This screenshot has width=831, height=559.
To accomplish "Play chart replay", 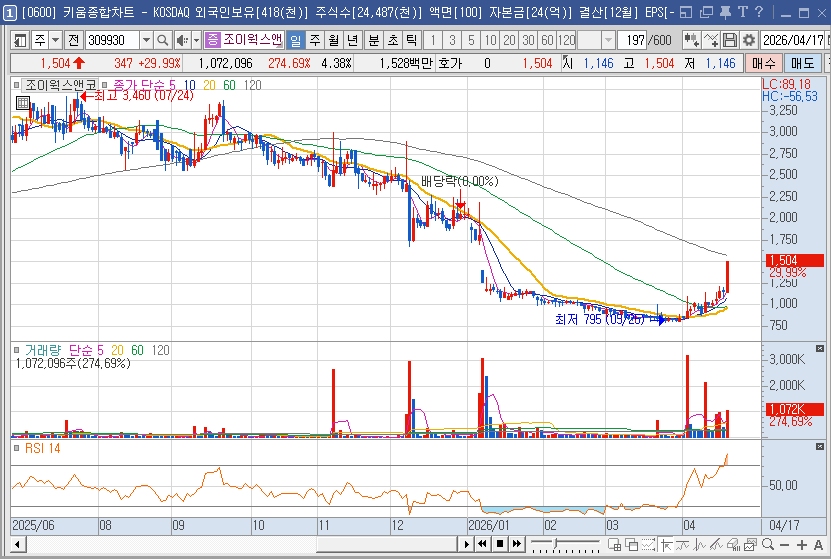I will click(x=466, y=544).
